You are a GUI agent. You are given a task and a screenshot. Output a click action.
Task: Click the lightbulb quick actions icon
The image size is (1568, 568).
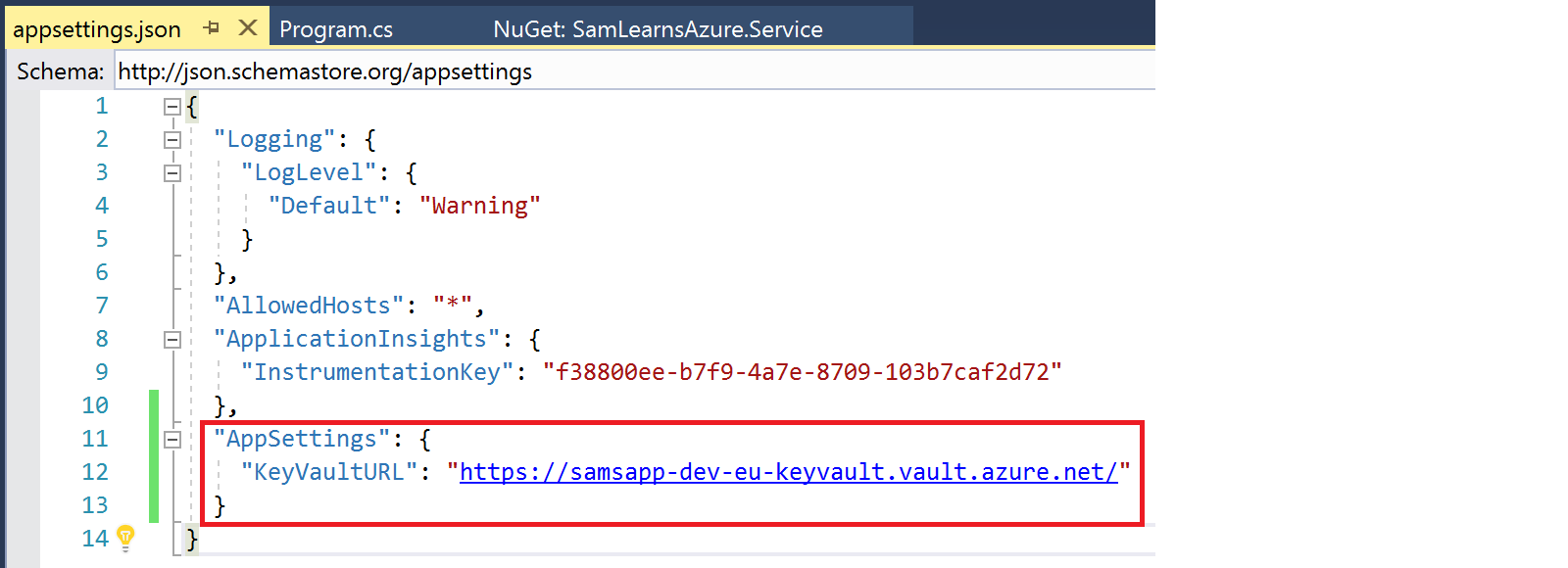[x=125, y=537]
